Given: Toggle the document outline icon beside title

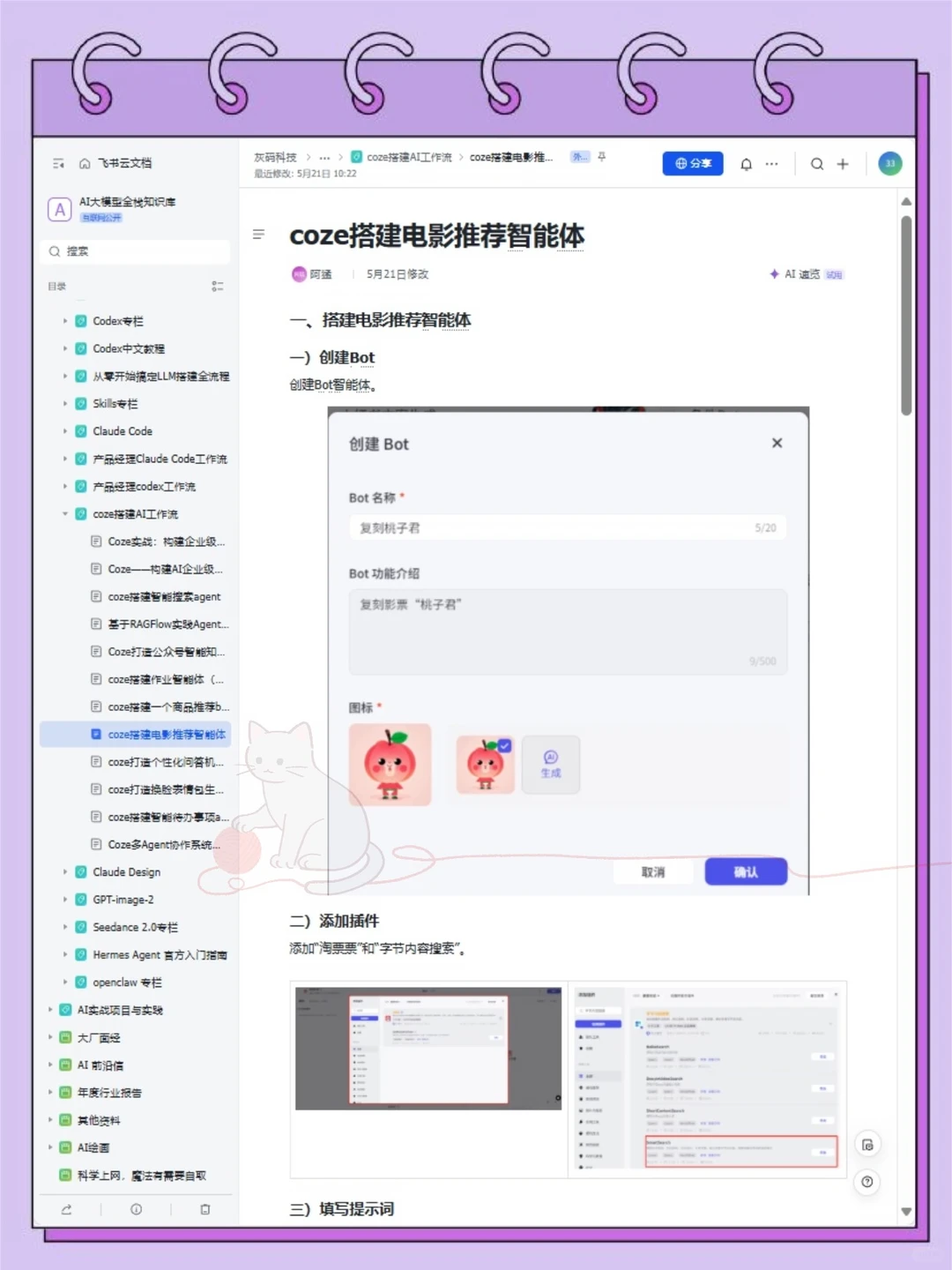Looking at the screenshot, I should [x=258, y=235].
